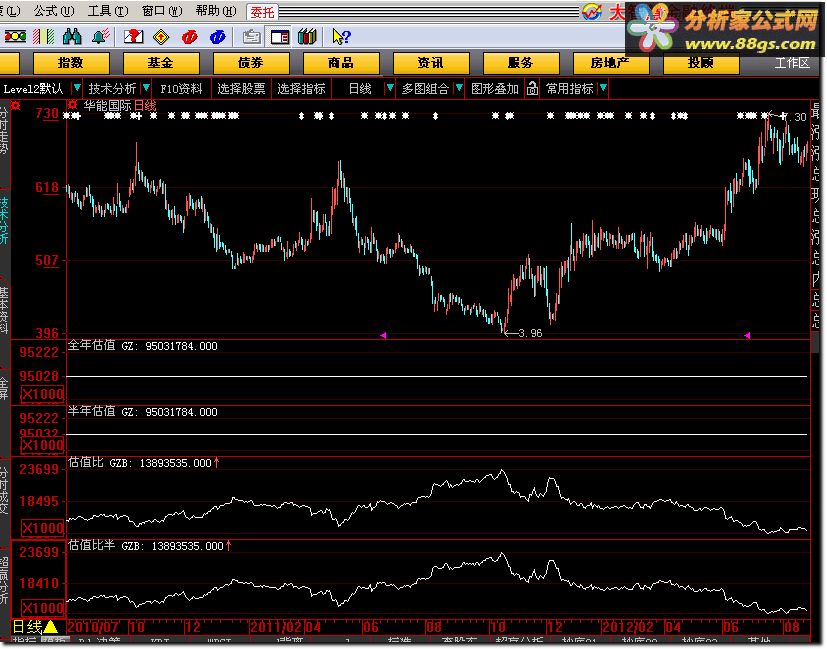The image size is (827, 649).
Task: Click the X1000 scale box in 全年估值 panel
Action: [x=42, y=394]
